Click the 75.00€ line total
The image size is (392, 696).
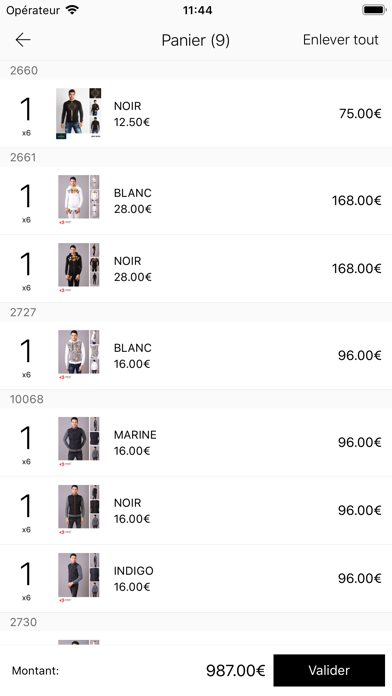pos(360,114)
